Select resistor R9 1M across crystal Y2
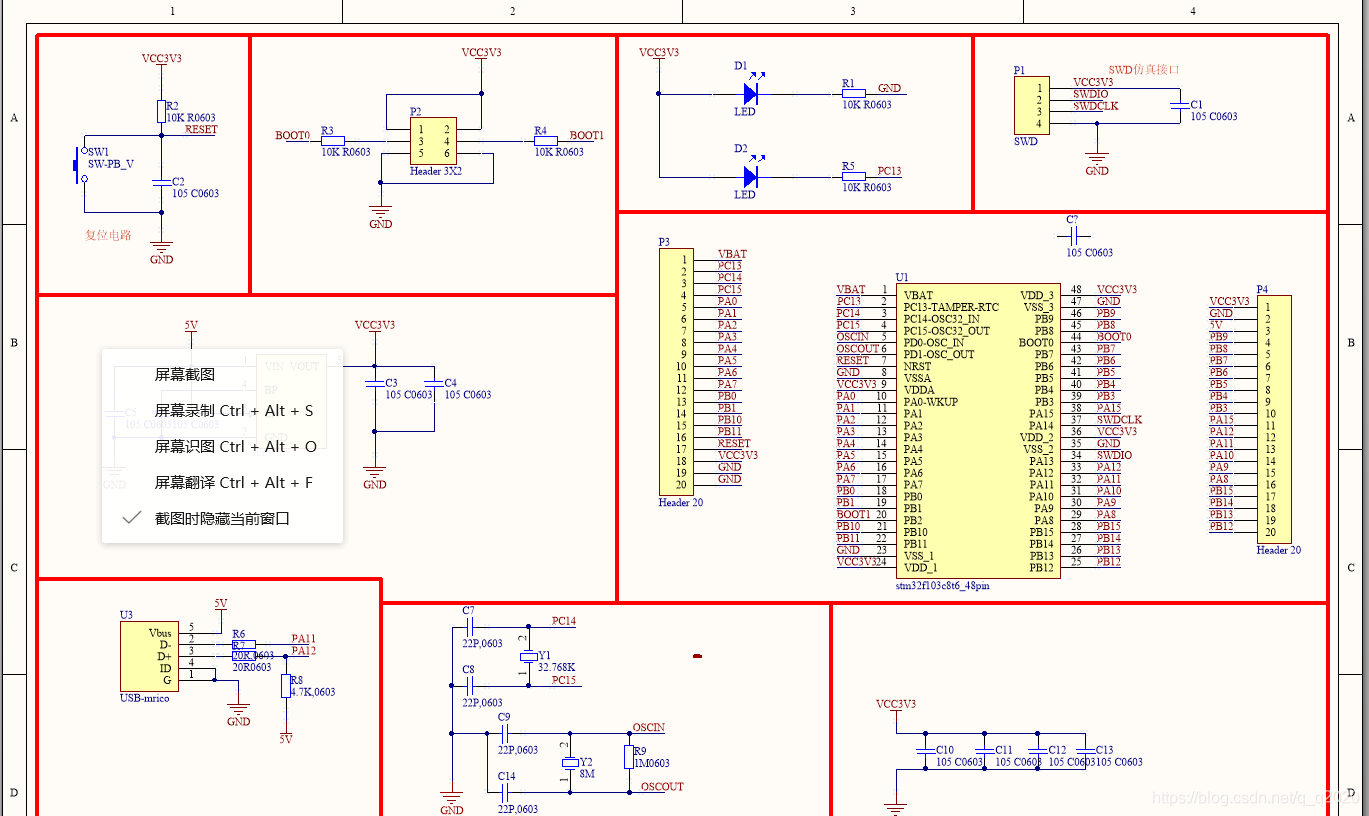 pyautogui.click(x=629, y=757)
